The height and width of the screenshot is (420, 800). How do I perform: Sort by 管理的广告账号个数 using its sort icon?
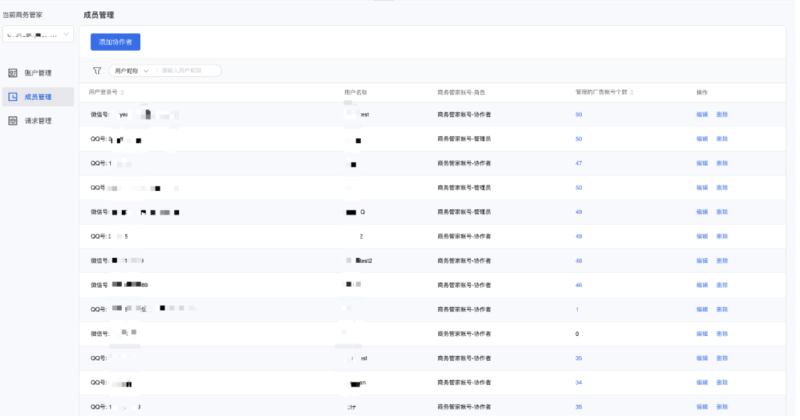pos(632,92)
